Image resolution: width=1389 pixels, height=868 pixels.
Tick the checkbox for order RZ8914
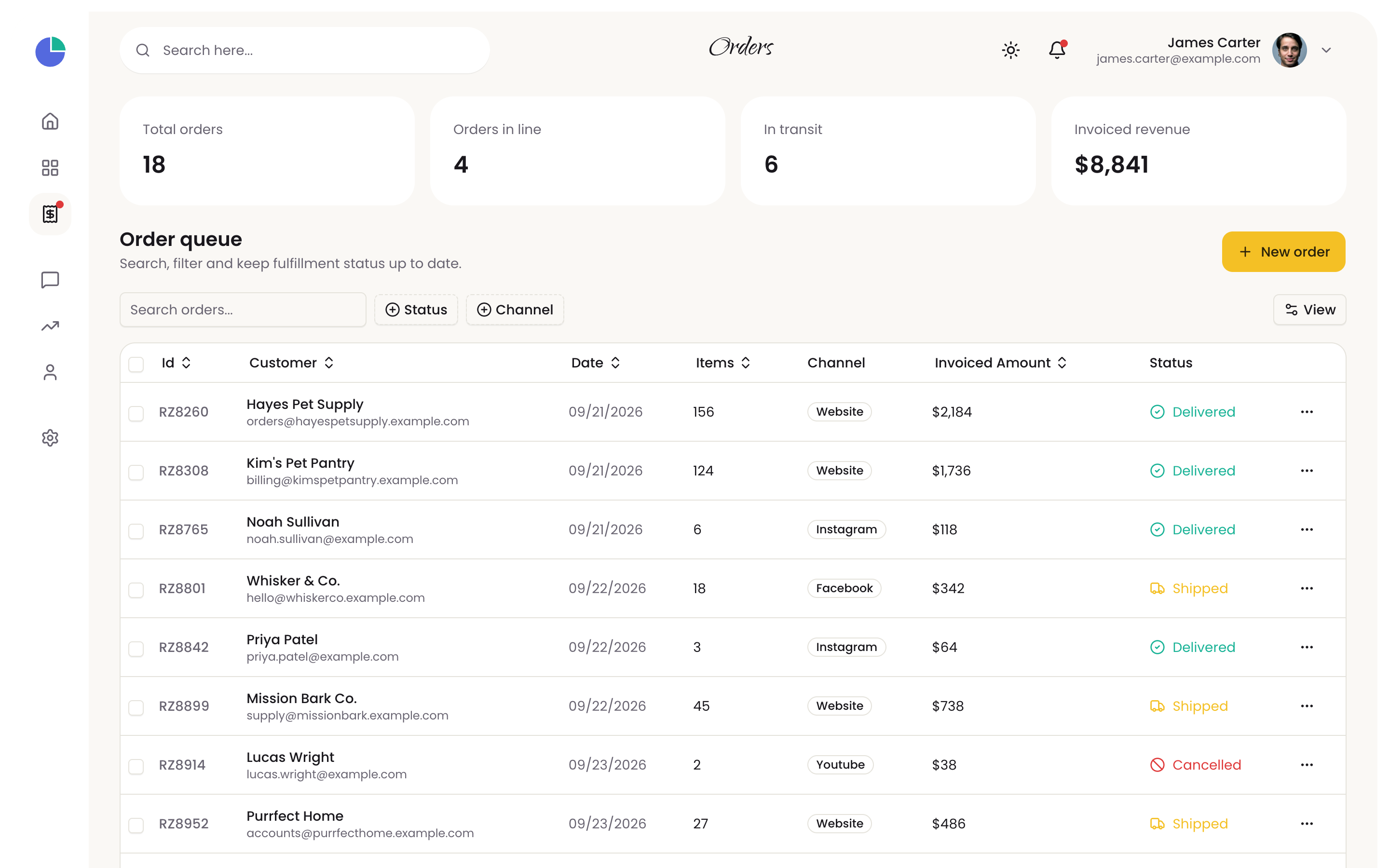136,766
